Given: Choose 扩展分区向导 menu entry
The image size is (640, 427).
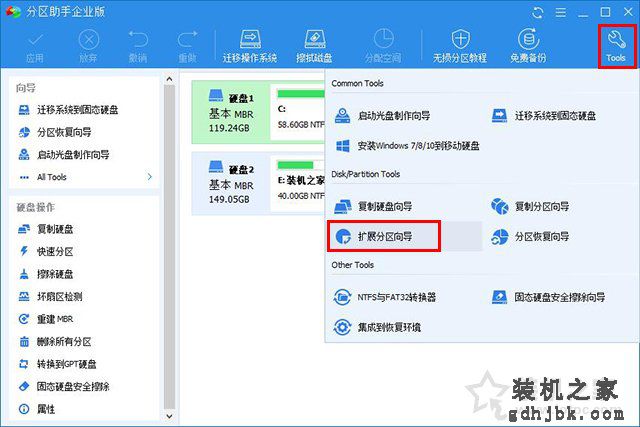Looking at the screenshot, I should pyautogui.click(x=384, y=236).
